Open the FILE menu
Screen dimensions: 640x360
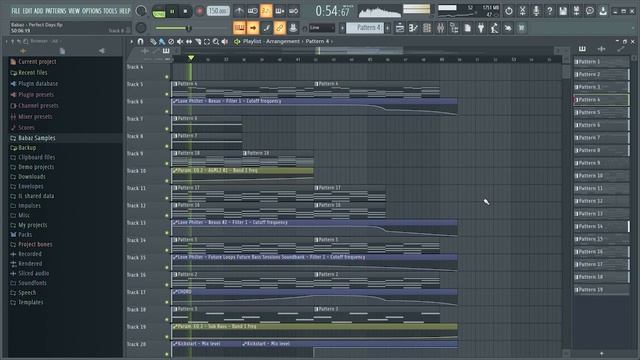[16, 11]
